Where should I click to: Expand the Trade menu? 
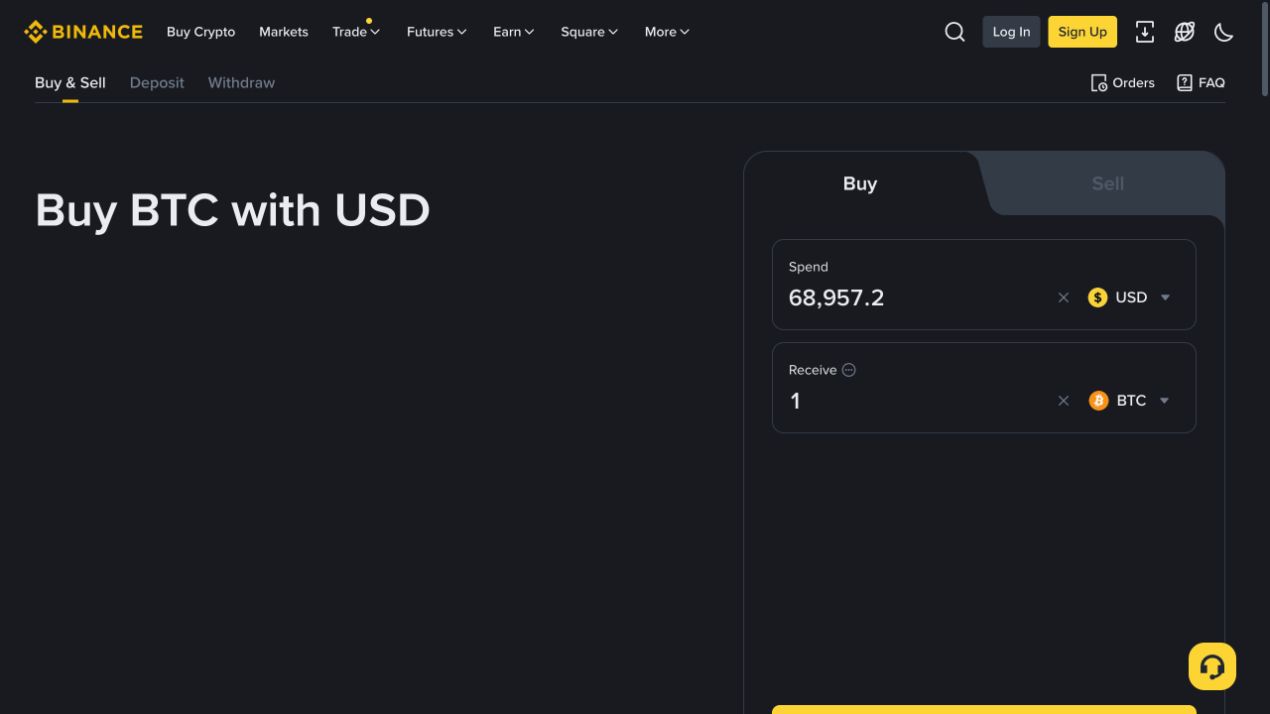[x=356, y=32]
